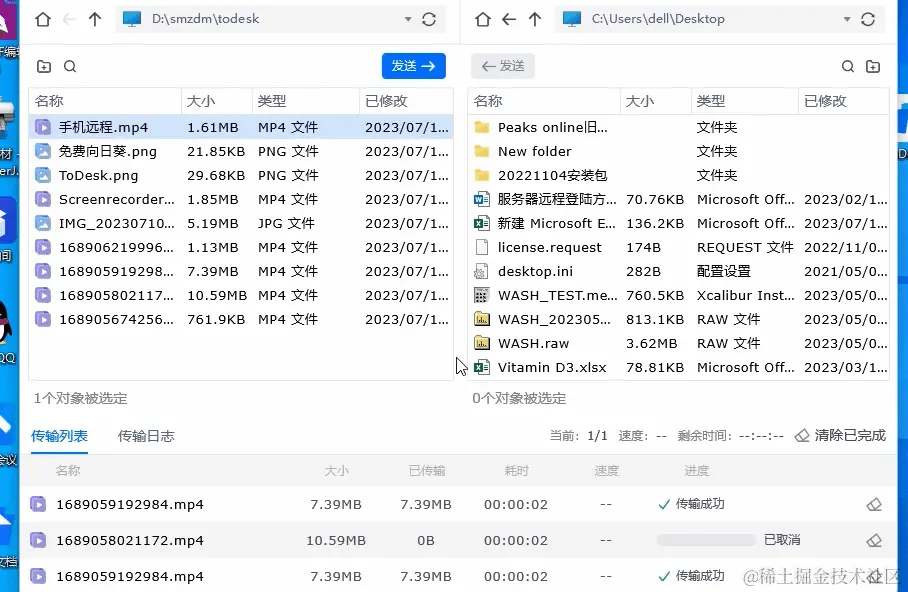
Task: Go up one folder in the remote Desktop pane
Action: pos(534,19)
